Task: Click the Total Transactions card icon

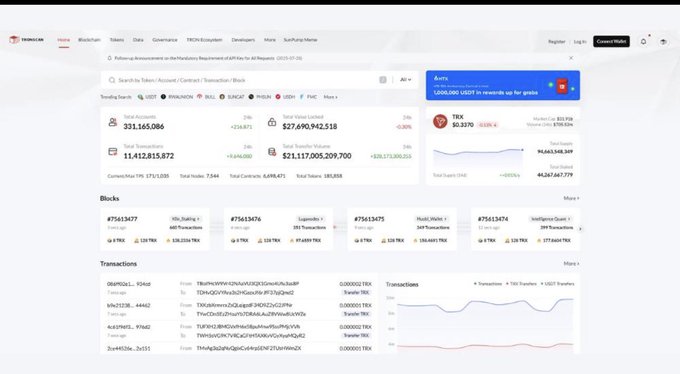Action: [113, 151]
